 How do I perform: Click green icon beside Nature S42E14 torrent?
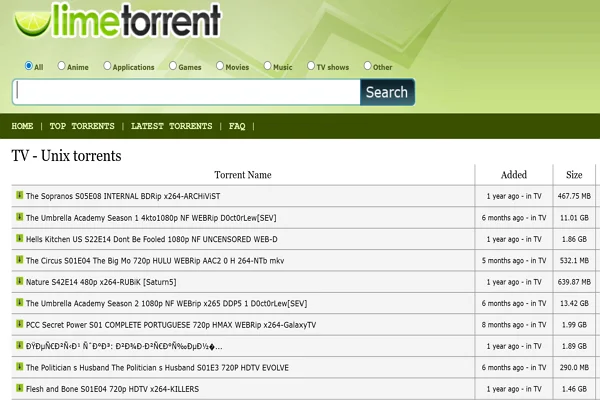pos(19,282)
